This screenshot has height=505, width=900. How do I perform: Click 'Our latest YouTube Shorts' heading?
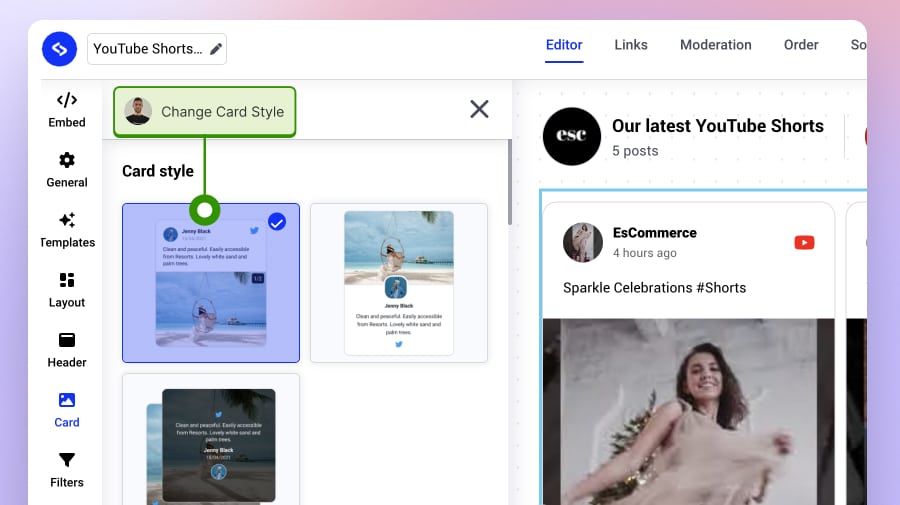717,126
